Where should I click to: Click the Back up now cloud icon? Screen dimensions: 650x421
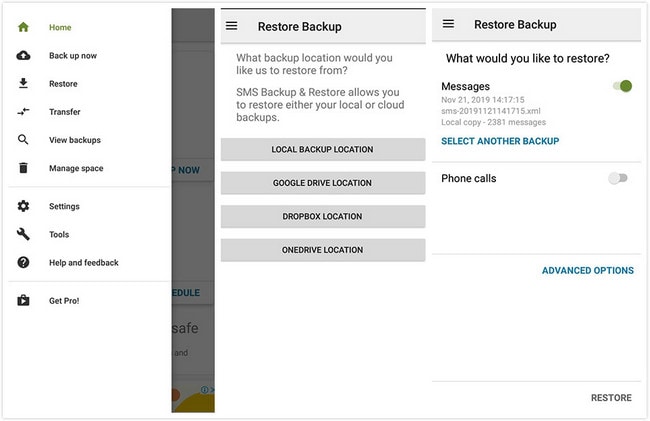click(x=23, y=56)
